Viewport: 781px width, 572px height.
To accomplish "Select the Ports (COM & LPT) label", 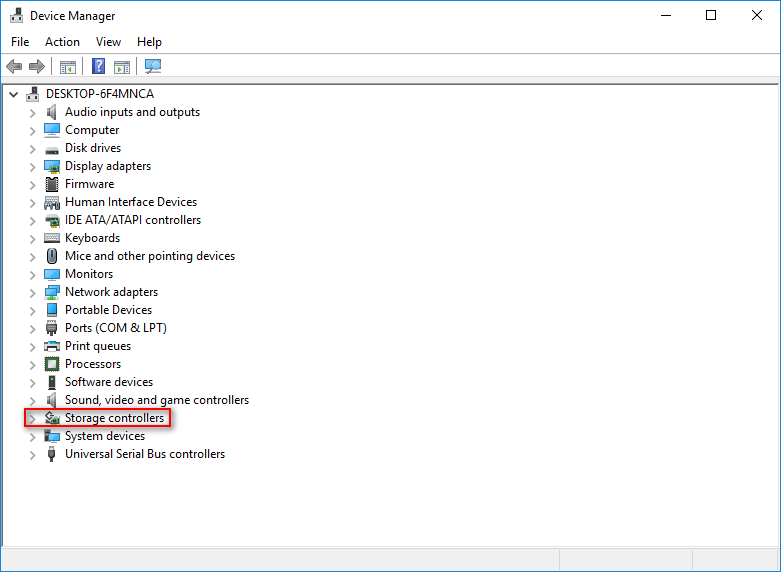I will tap(116, 328).
